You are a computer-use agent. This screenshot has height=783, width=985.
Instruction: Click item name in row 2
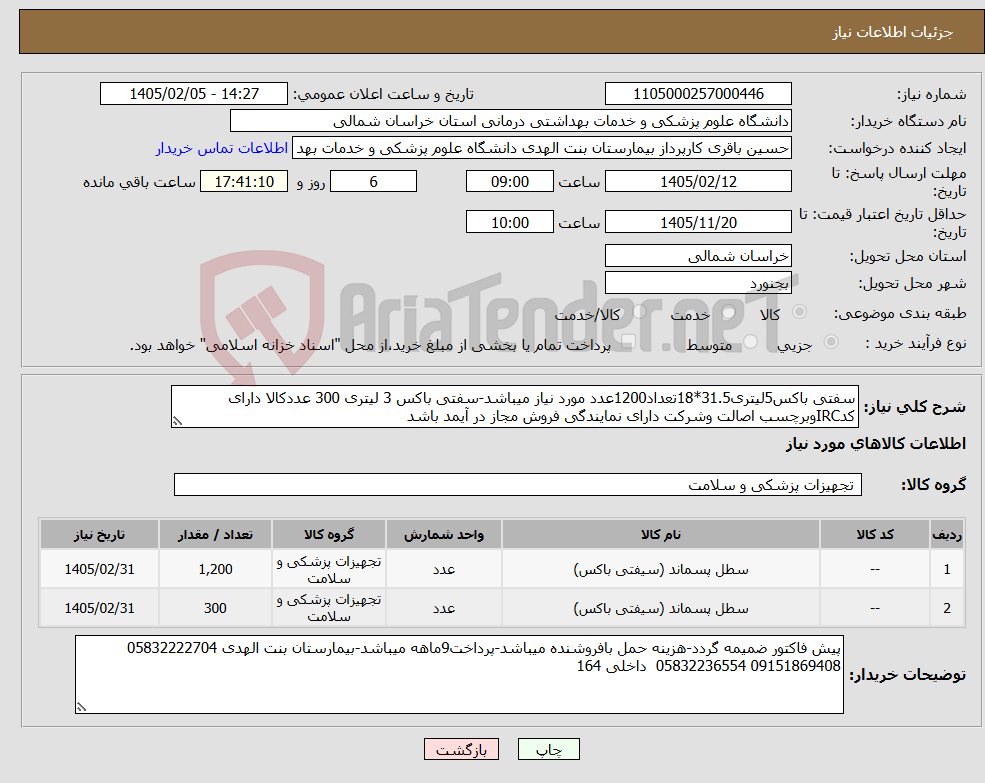click(x=661, y=608)
